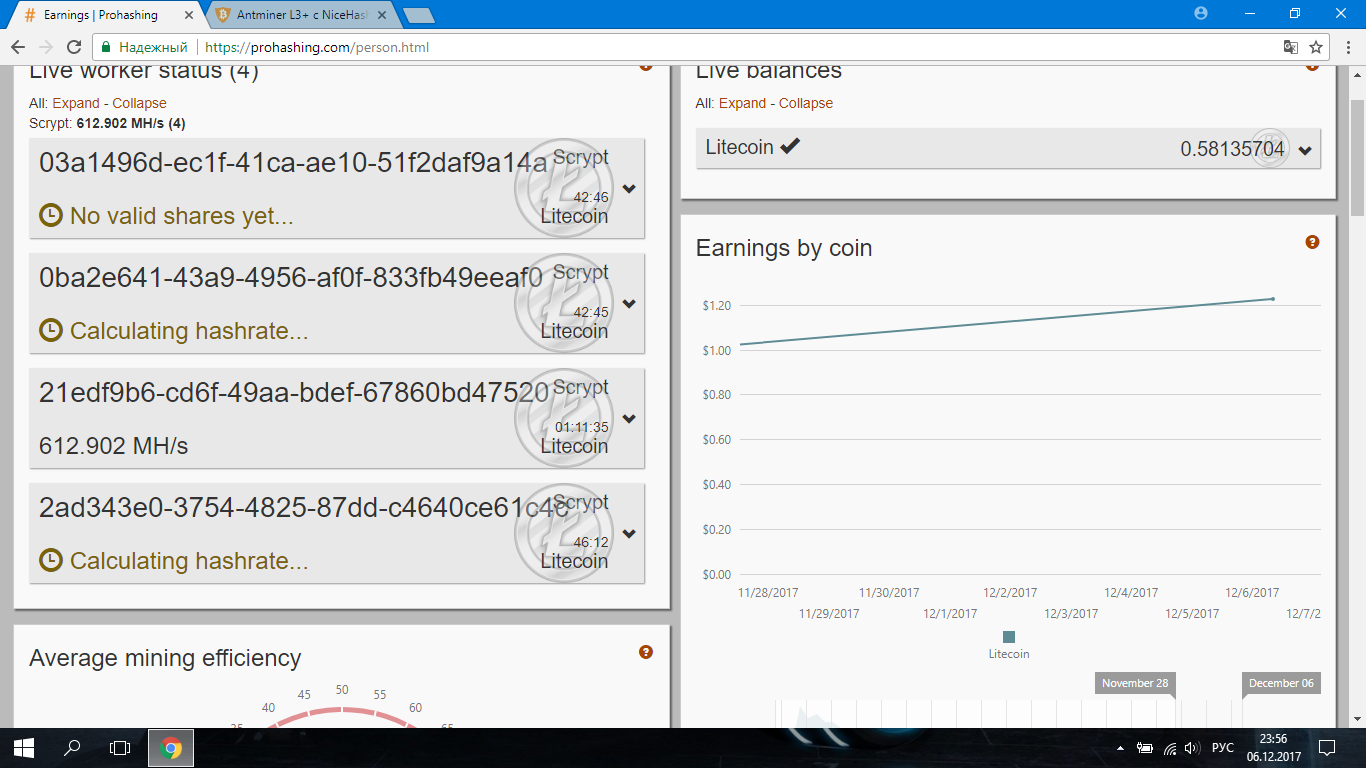Viewport: 1366px width, 768px height.
Task: Click Litecoin logo beside balance 0.58135704
Action: 1271,148
